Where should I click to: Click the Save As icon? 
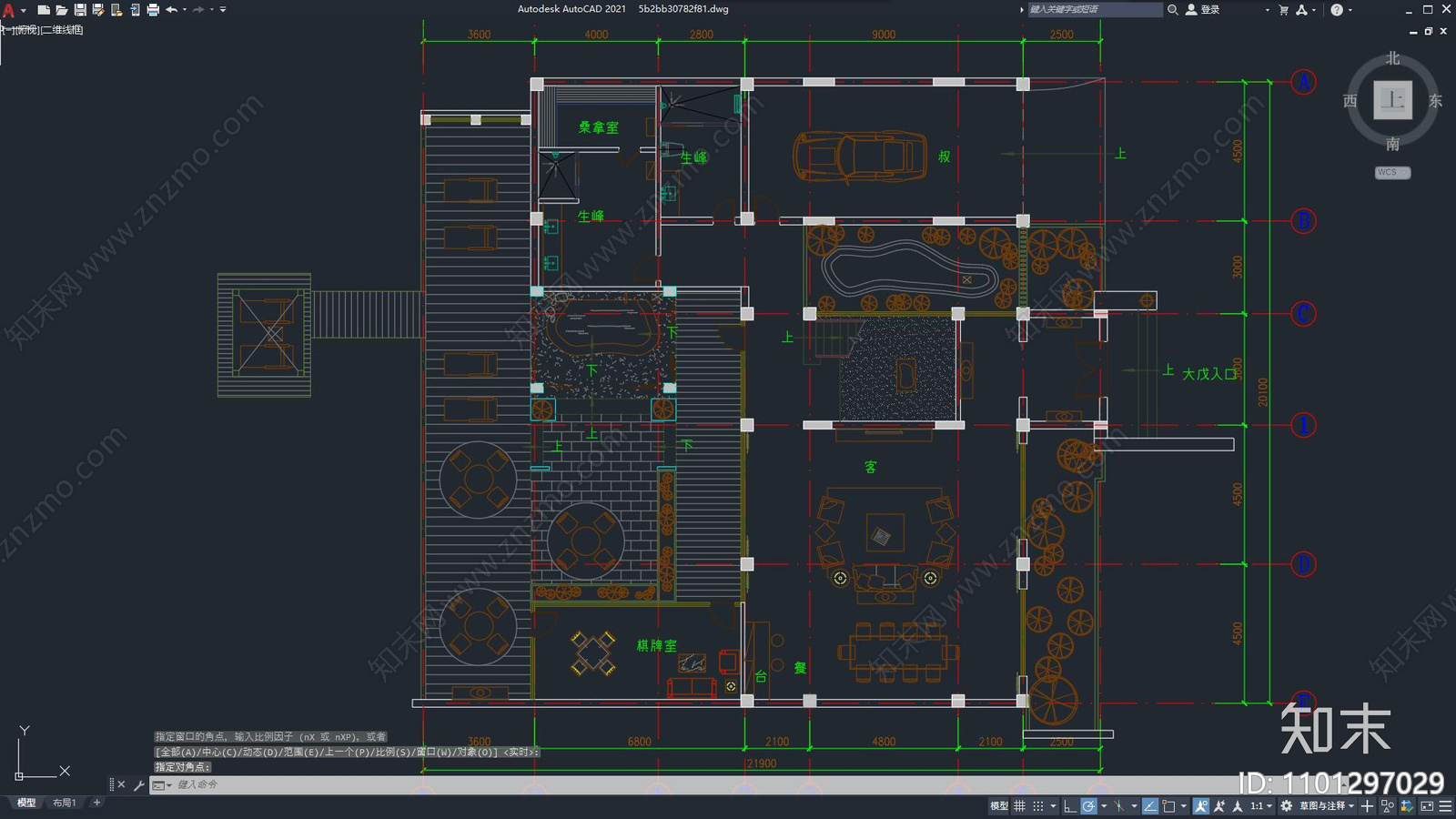98,10
